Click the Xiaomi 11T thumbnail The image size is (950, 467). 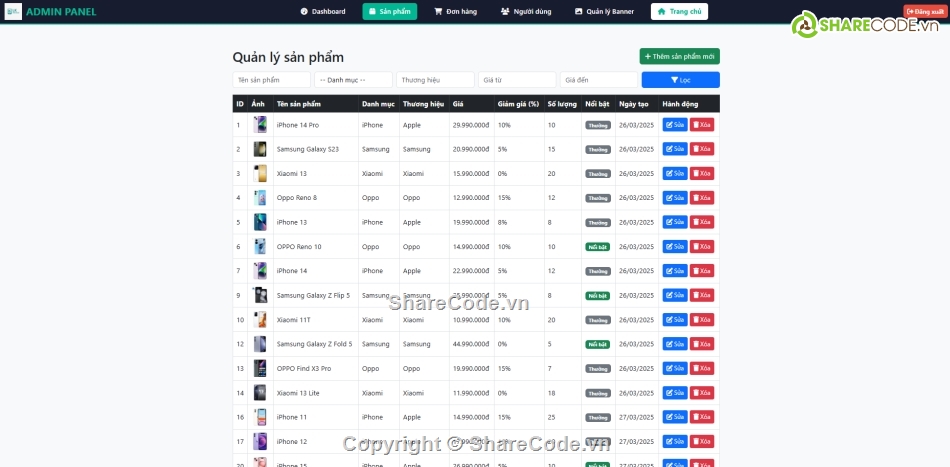coord(260,320)
